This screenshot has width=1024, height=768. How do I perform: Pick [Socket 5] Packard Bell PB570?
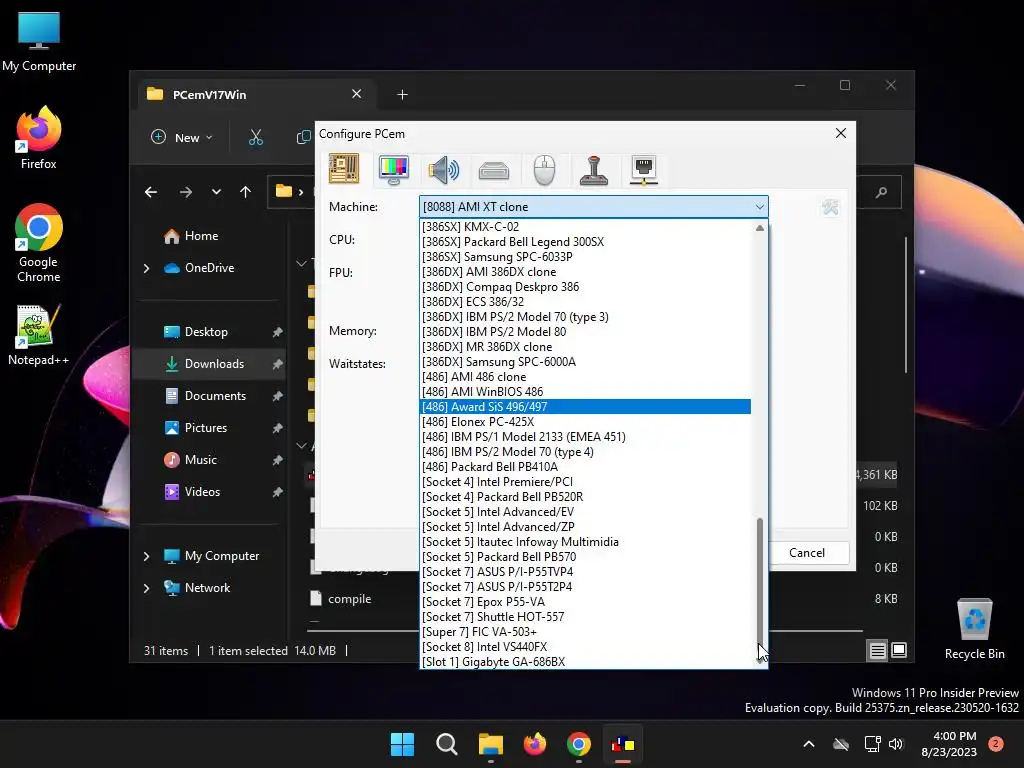[x=585, y=557]
